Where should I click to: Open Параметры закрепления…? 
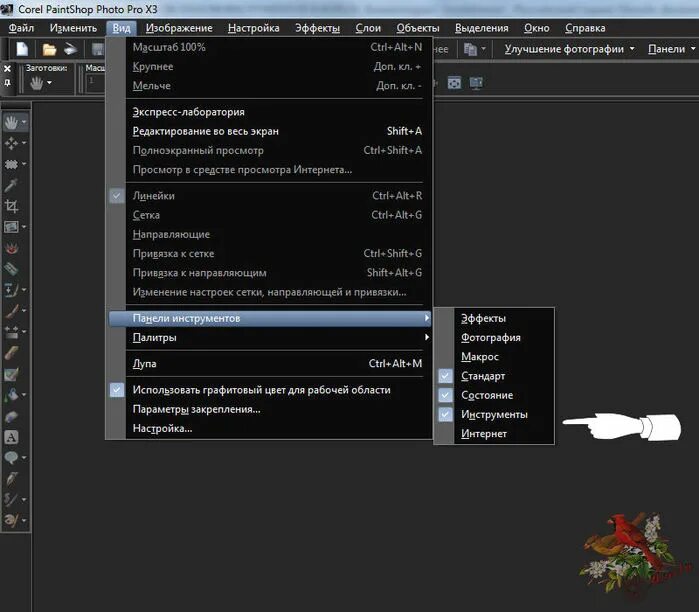(x=270, y=409)
